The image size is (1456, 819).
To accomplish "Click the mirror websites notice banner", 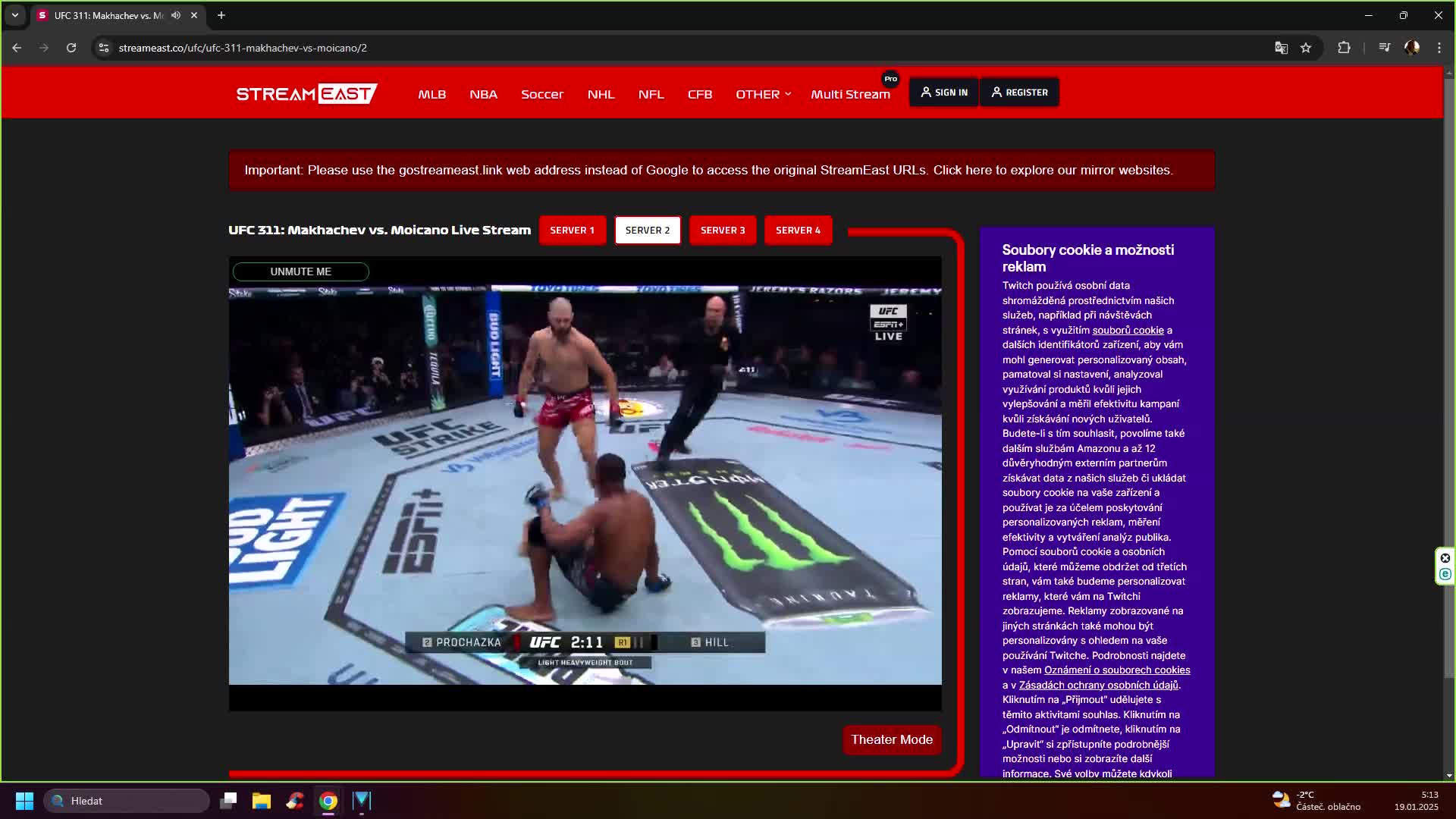I will (722, 171).
